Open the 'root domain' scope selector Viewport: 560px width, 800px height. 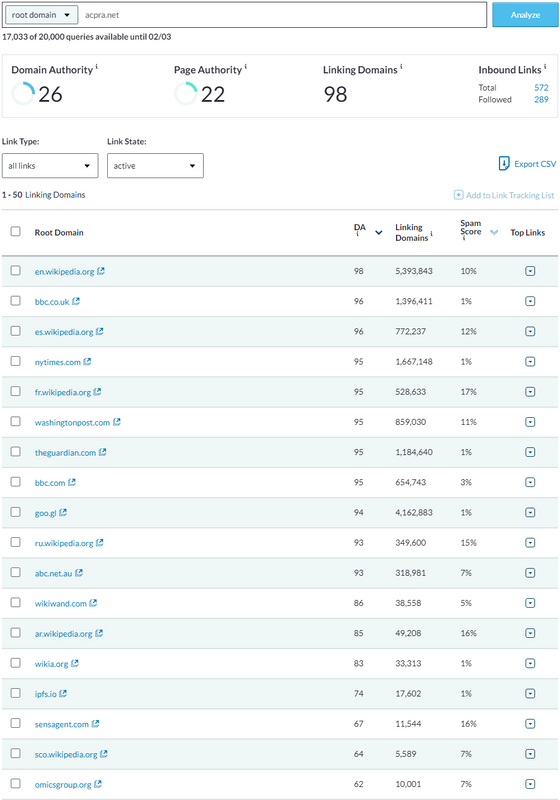tap(41, 15)
